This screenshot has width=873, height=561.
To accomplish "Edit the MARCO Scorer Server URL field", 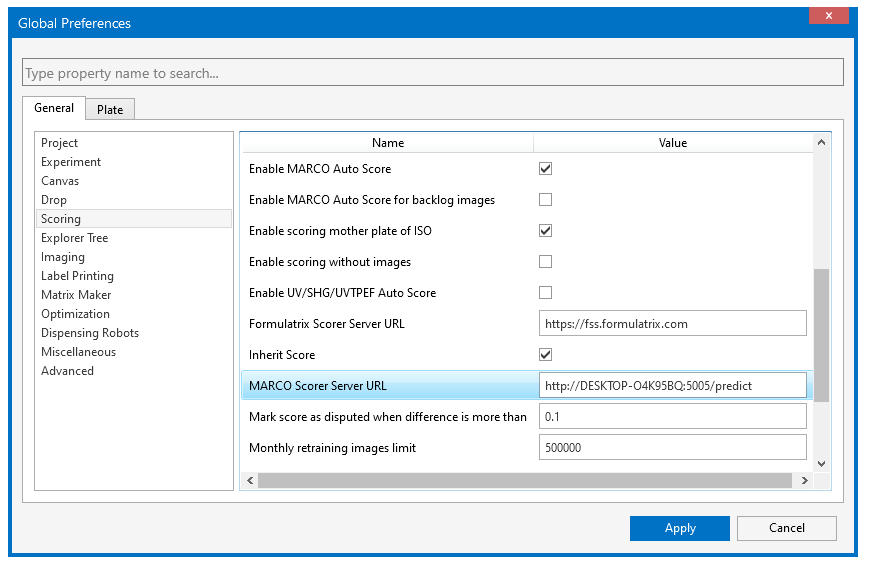I will click(672, 386).
